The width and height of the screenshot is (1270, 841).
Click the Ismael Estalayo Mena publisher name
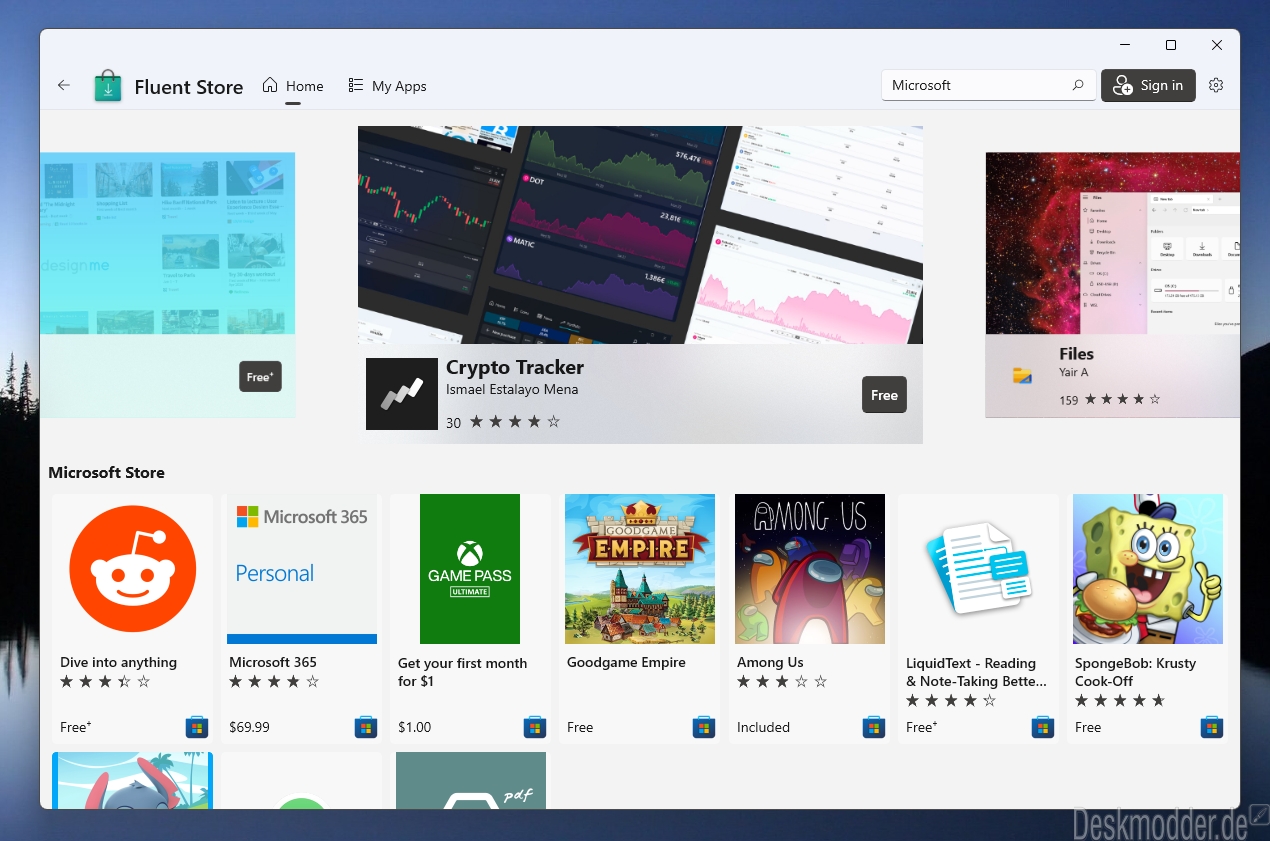[512, 390]
